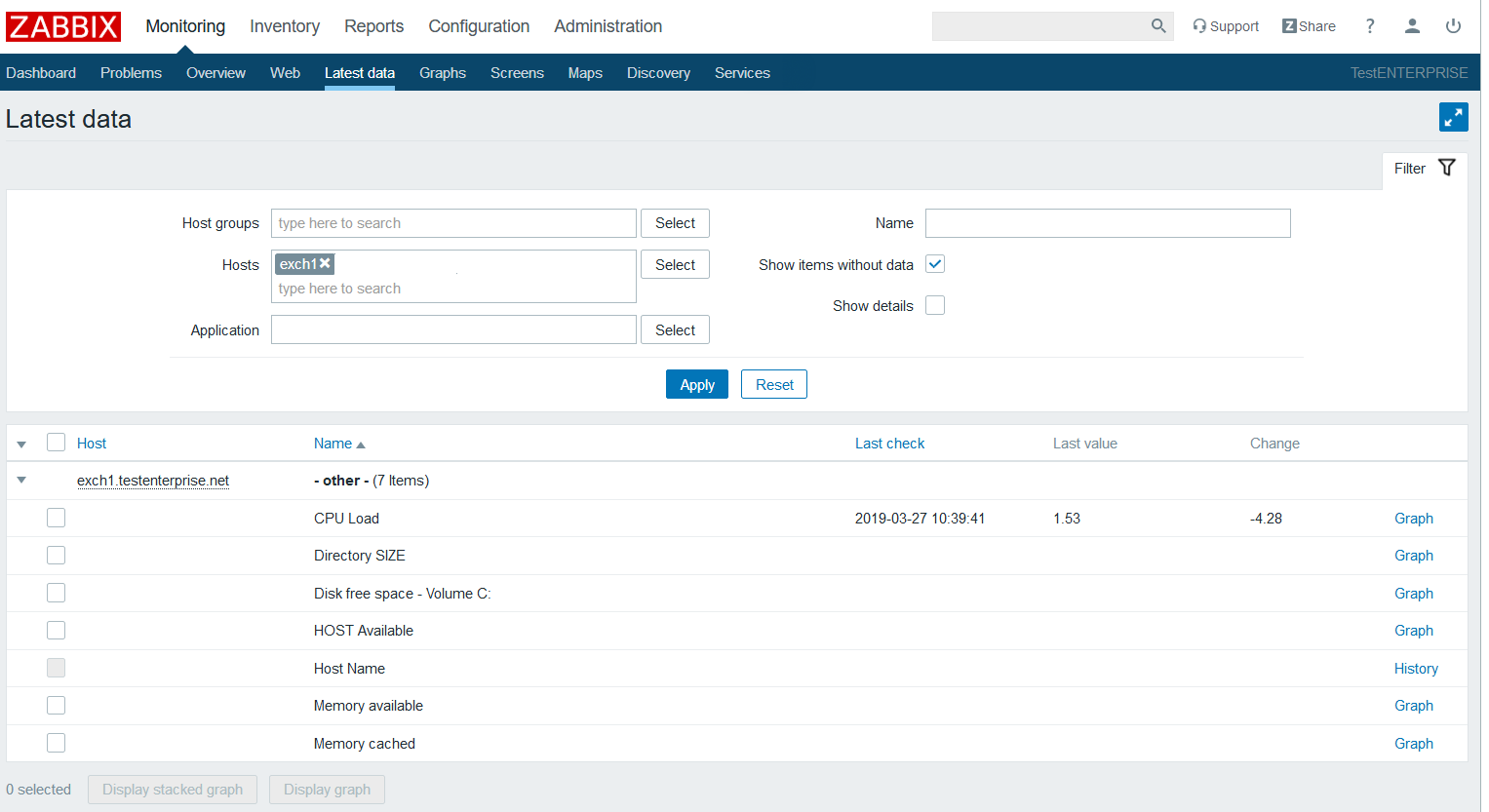Go to the Services submenu
Image resolution: width=1489 pixels, height=812 pixels.
[x=742, y=73]
